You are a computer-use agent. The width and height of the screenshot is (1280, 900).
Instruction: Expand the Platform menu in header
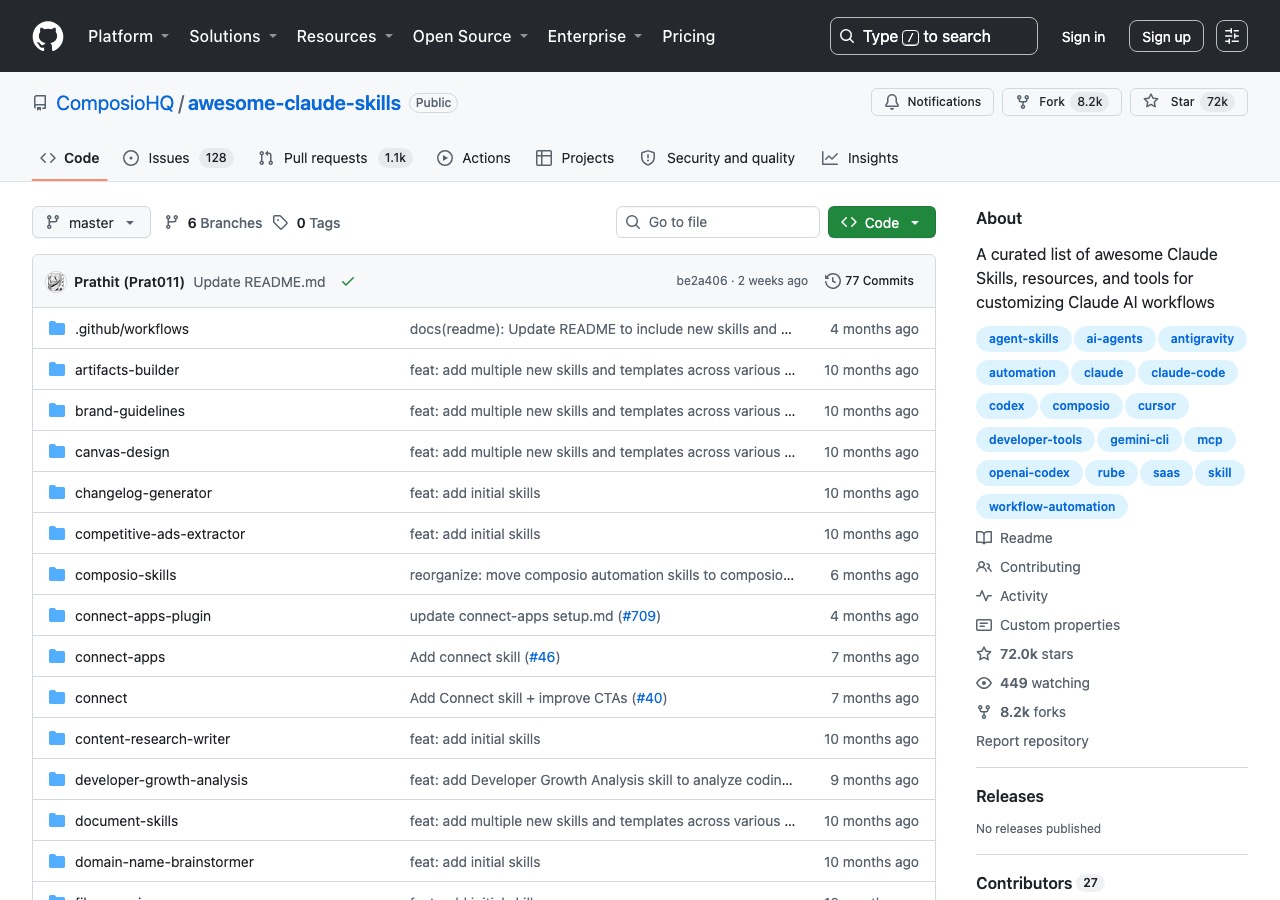pos(128,36)
